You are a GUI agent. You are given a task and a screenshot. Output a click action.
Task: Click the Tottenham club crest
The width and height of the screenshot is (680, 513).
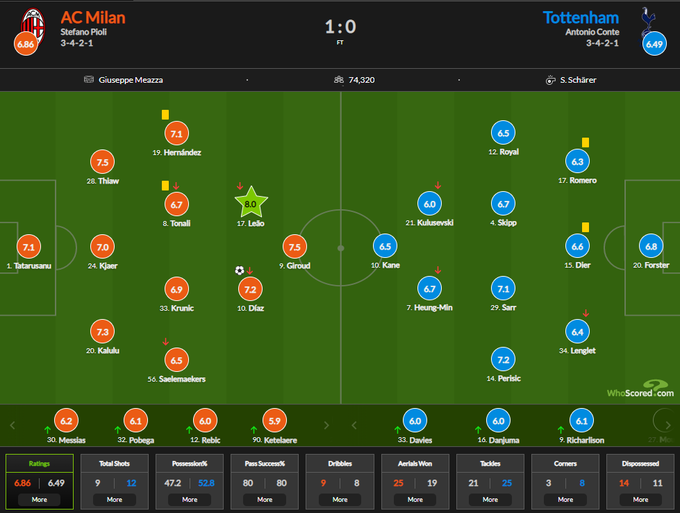pos(644,19)
